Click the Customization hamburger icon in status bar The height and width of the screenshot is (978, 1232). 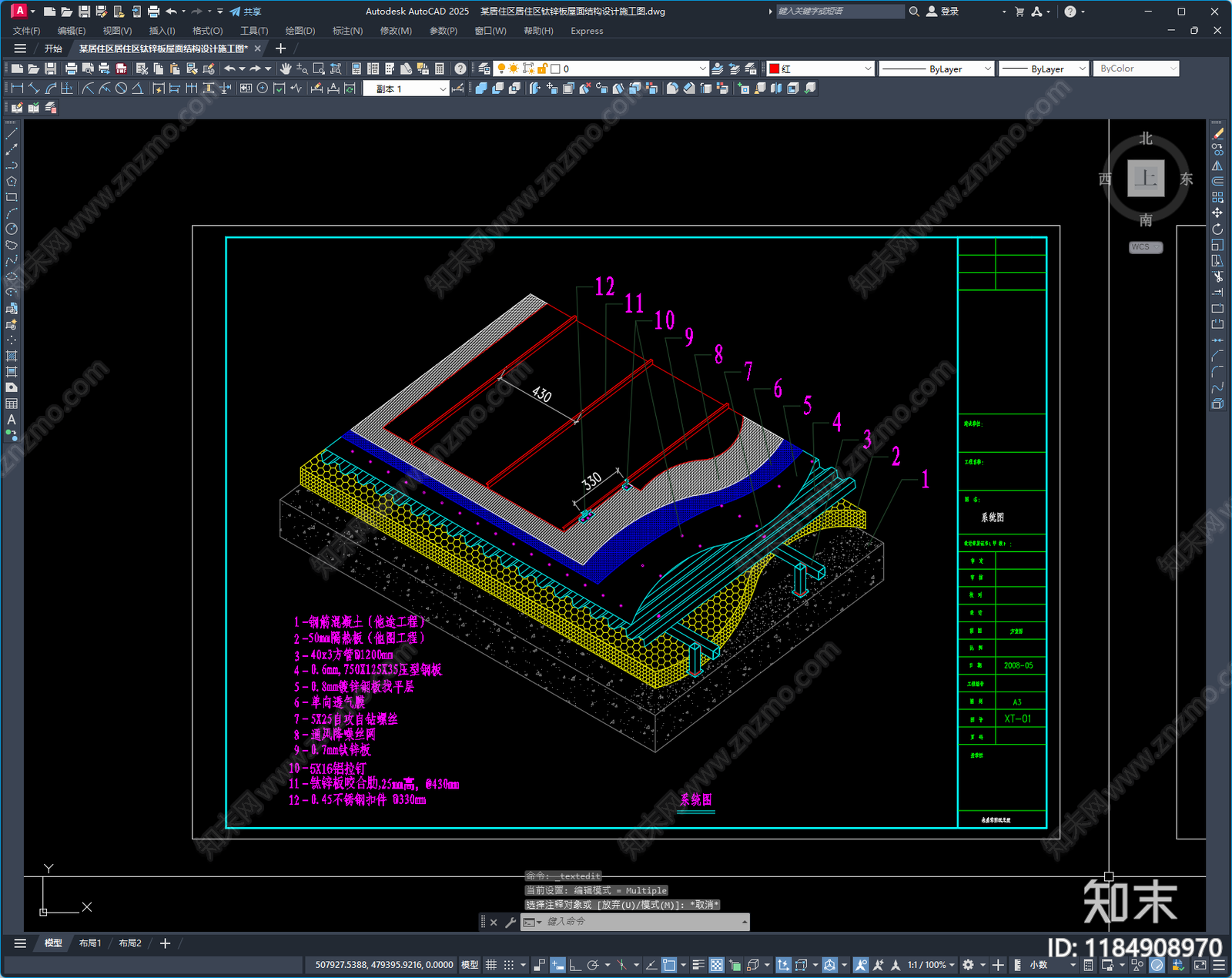click(x=1219, y=965)
